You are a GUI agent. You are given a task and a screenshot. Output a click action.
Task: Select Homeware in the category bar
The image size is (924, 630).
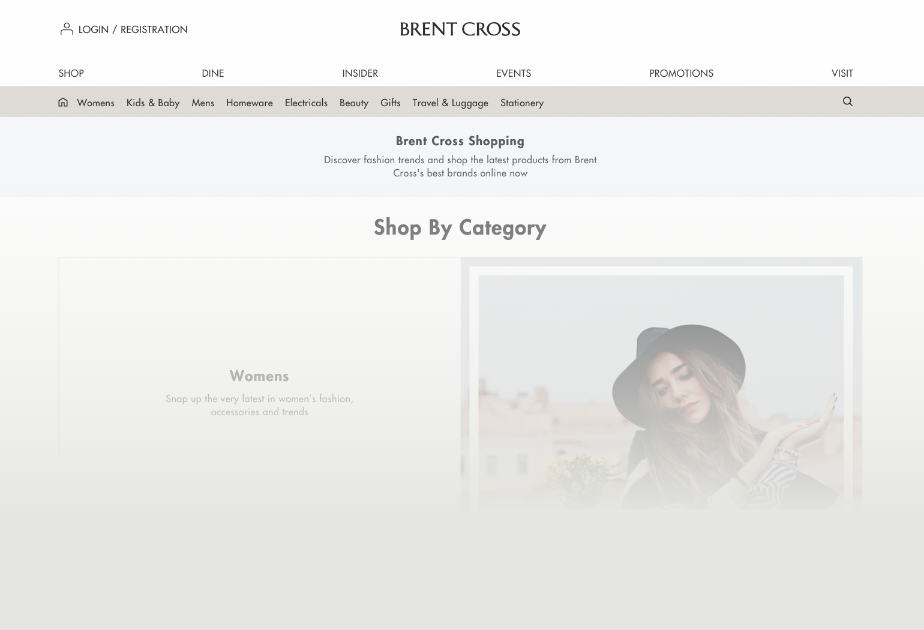coord(249,103)
